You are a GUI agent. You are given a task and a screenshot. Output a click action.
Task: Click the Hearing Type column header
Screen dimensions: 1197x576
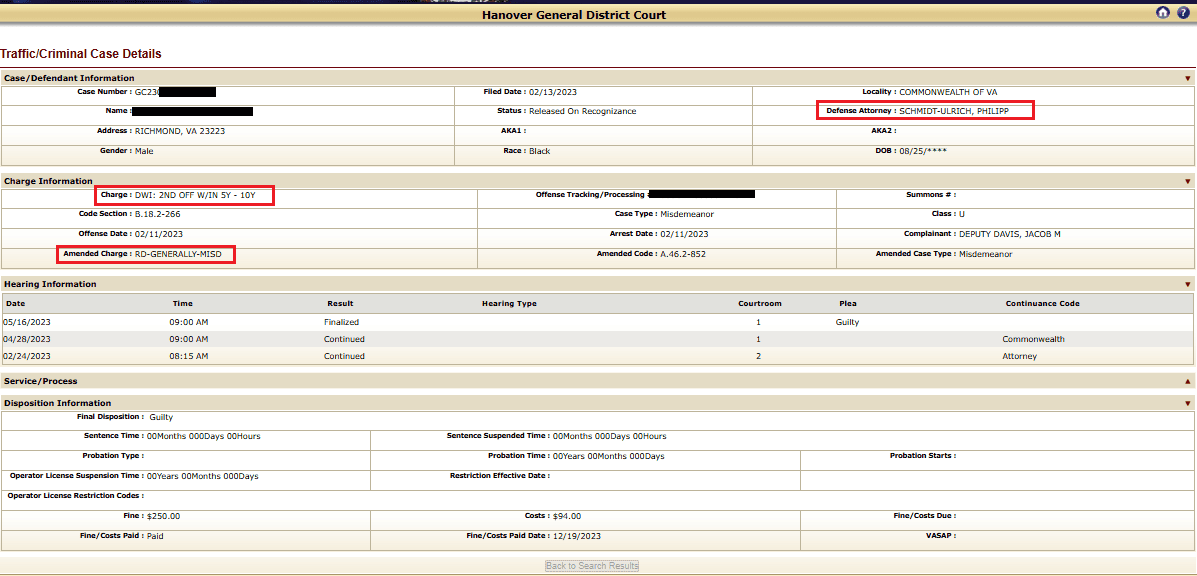tap(509, 303)
